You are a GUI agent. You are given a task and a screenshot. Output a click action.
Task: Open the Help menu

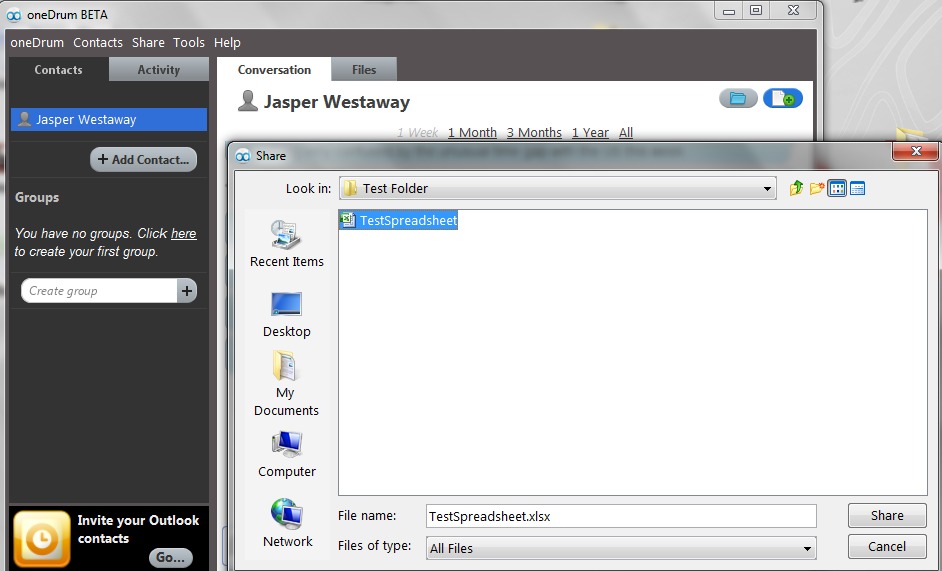[x=227, y=43]
